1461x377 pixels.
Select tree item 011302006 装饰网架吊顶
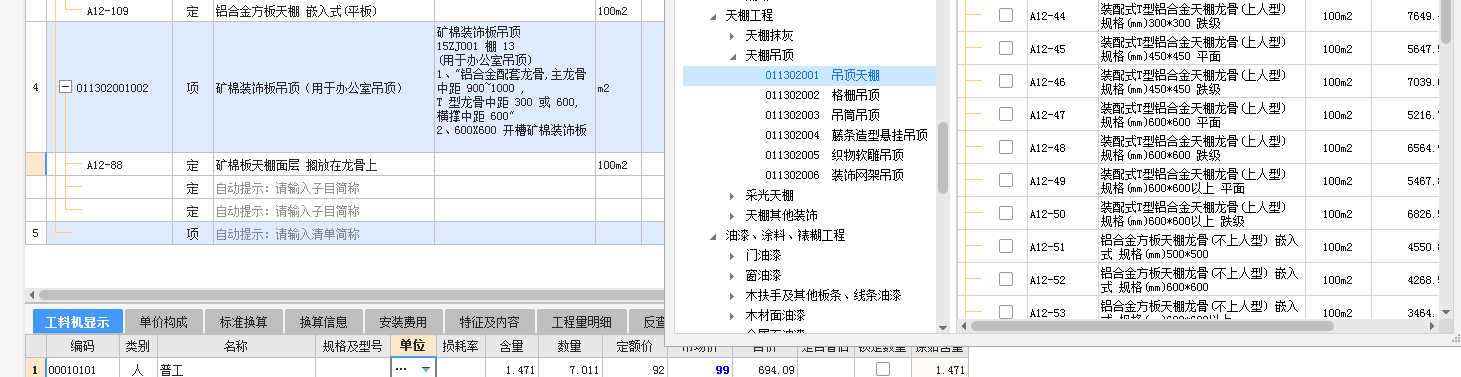point(834,175)
